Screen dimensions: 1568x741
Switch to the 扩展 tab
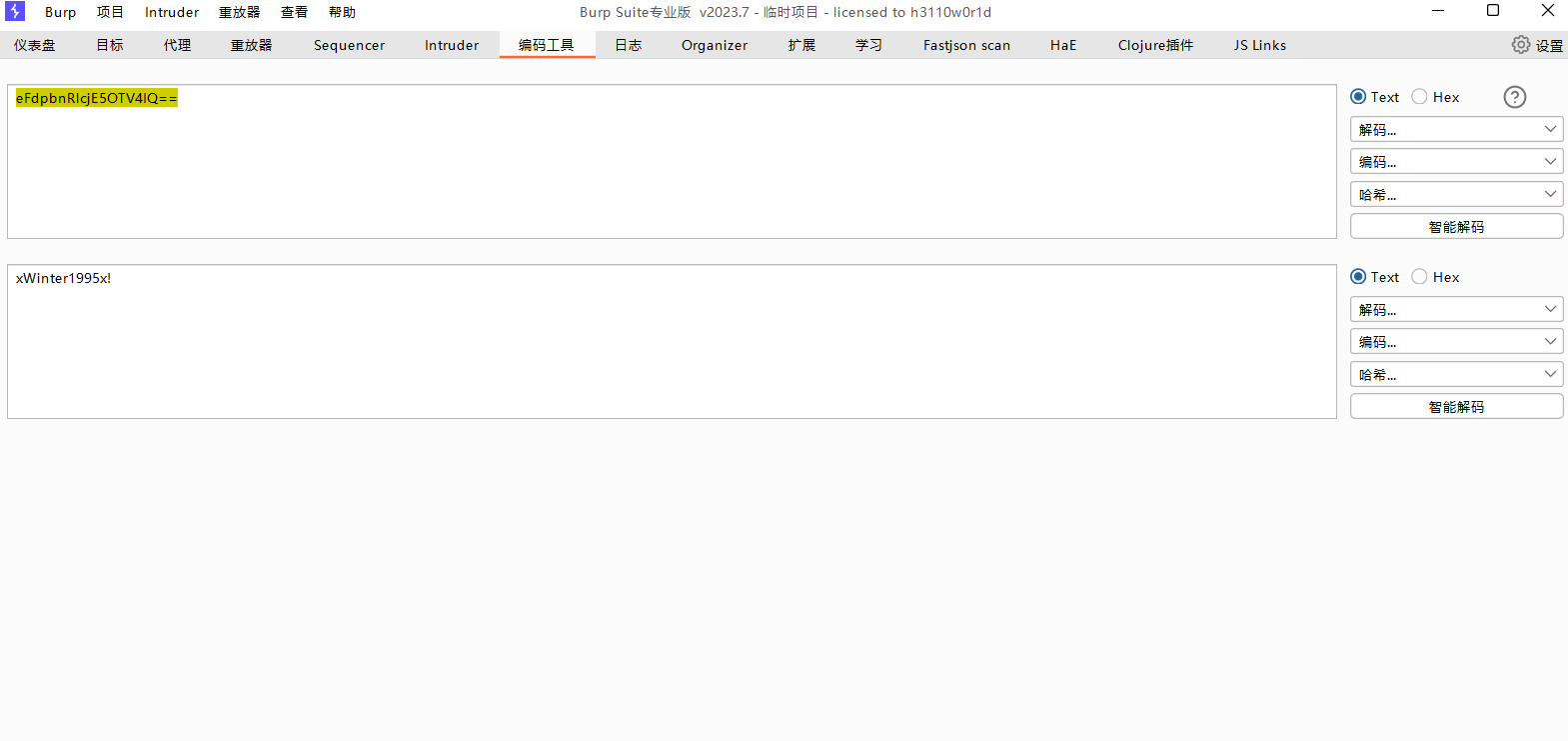pyautogui.click(x=801, y=45)
